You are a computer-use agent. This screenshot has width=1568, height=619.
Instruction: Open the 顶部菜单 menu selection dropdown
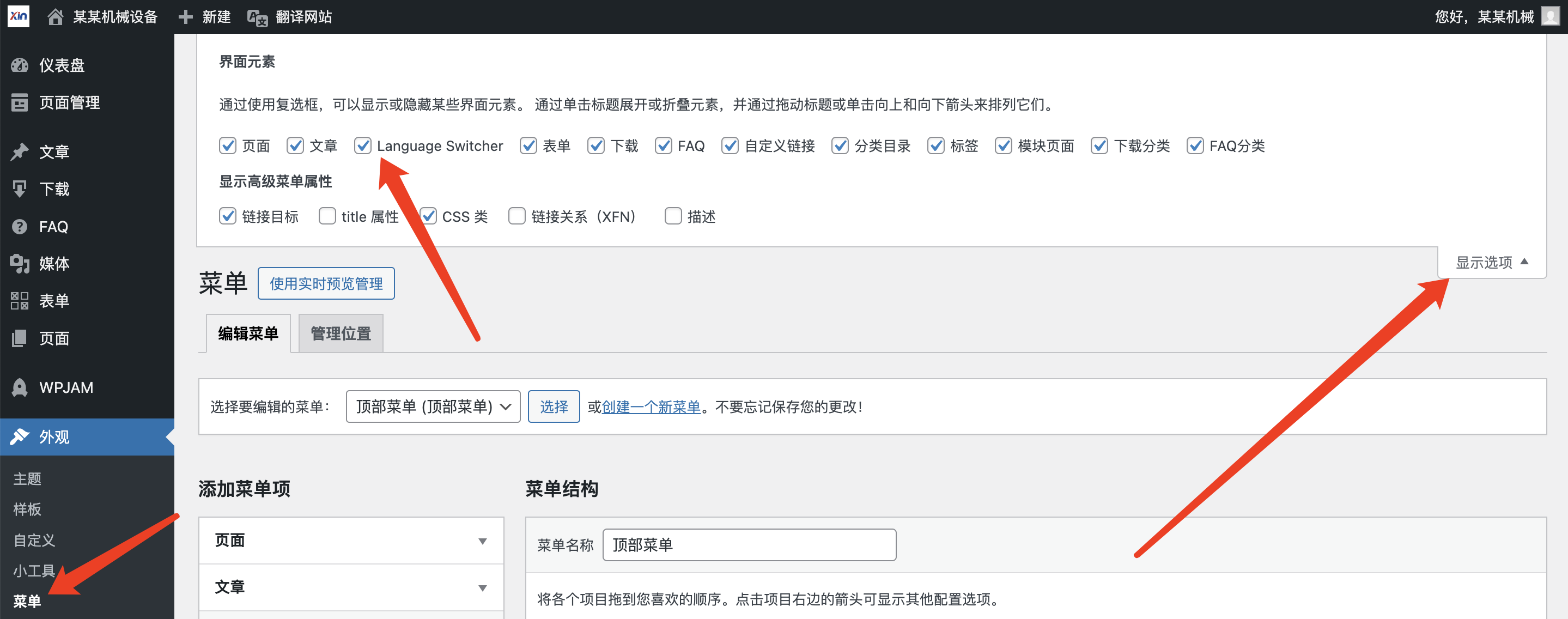433,406
